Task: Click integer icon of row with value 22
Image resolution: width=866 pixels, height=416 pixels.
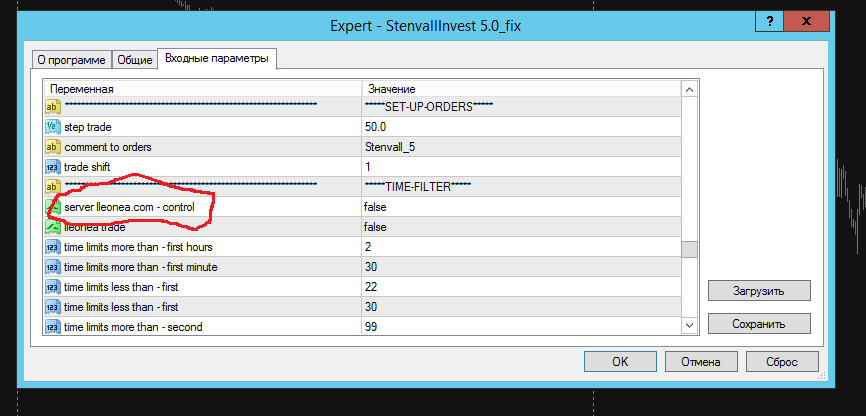Action: (52, 287)
